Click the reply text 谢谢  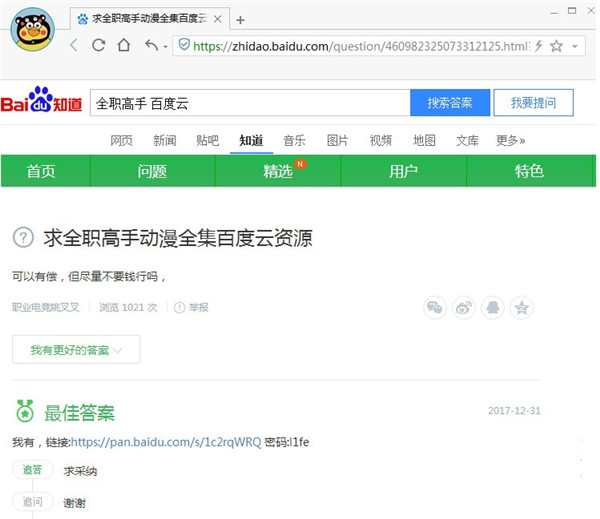tap(75, 503)
